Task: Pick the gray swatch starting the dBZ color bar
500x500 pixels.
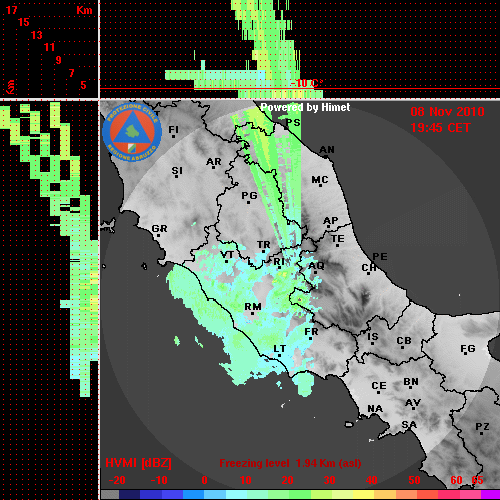Action: coord(110,495)
